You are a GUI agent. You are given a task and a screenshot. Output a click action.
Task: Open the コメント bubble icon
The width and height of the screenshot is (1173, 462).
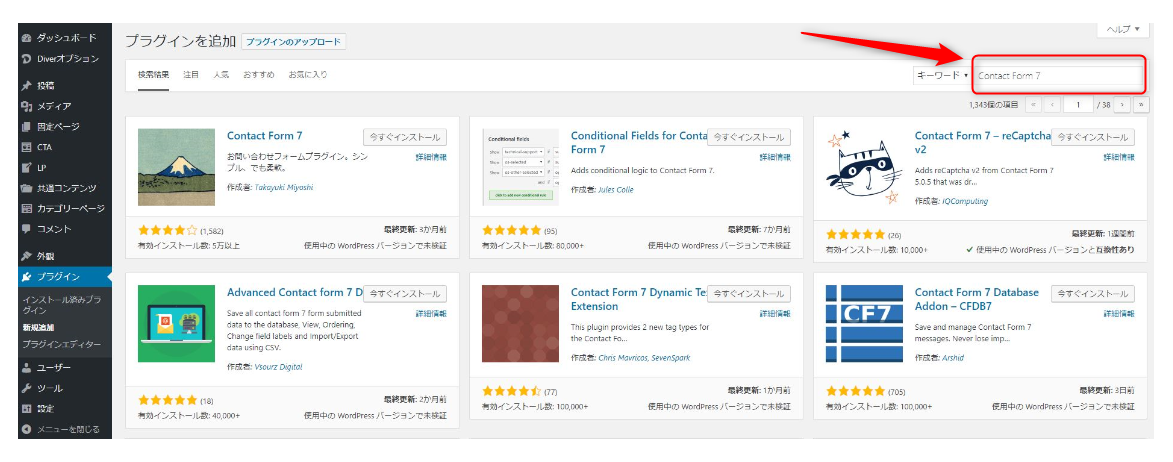tap(26, 229)
